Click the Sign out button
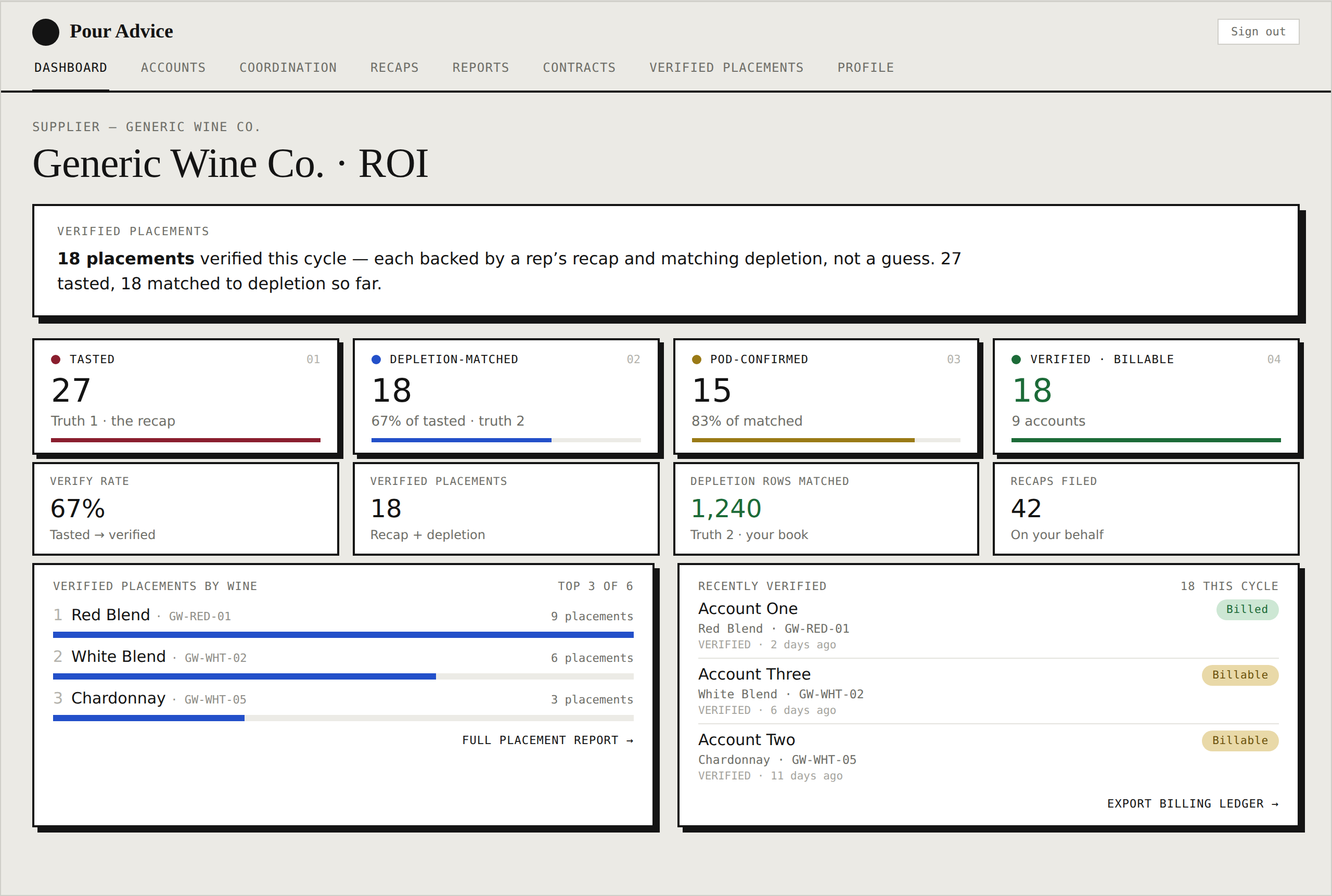The height and width of the screenshot is (896, 1332). (x=1258, y=31)
